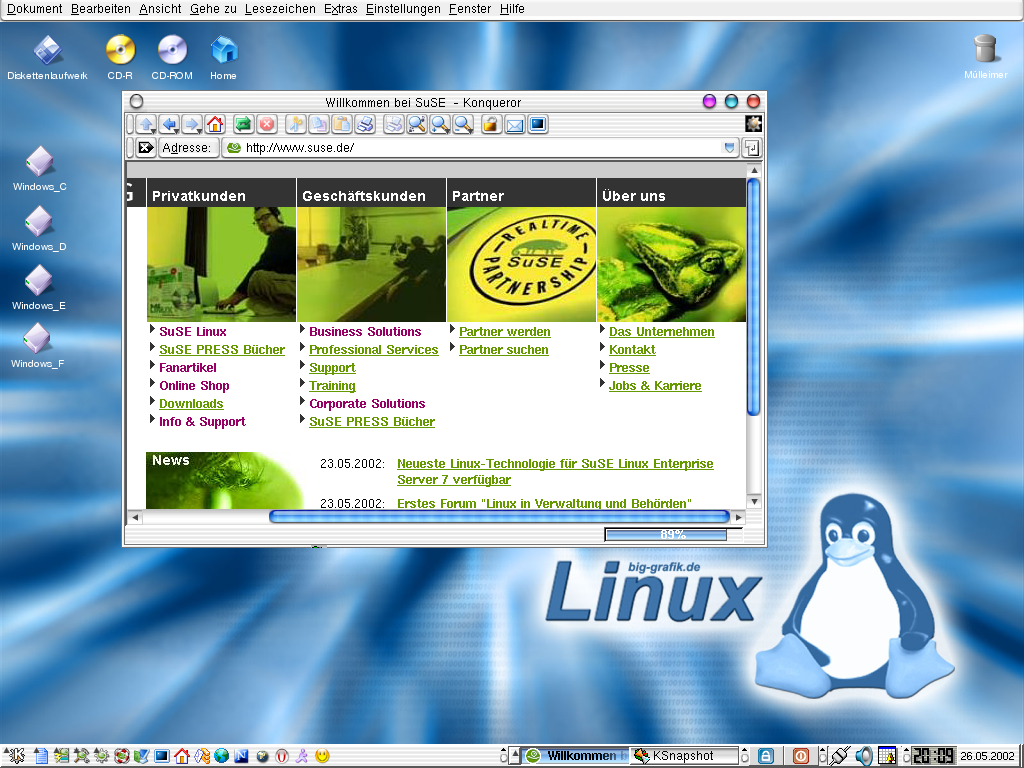Follow the Professional Services link
Screen dimensions: 1024x768
pos(374,350)
